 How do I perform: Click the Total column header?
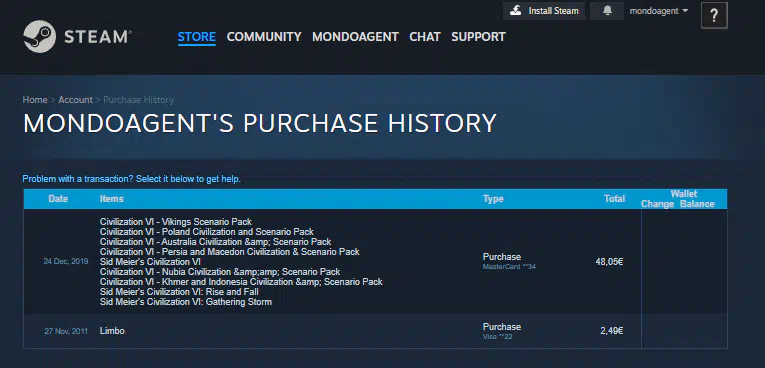(614, 199)
